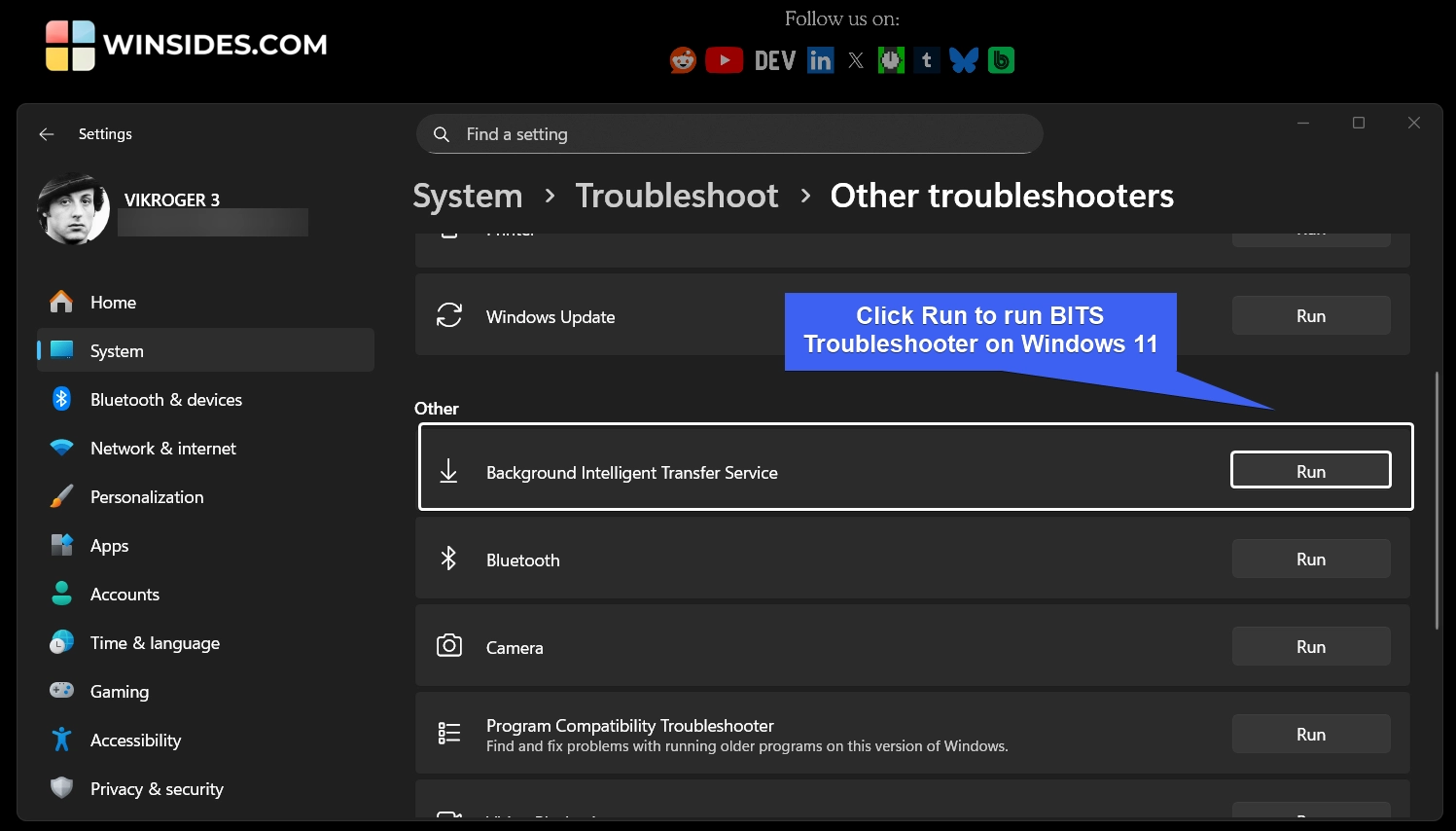Screen dimensions: 1456x831
Task: Open the LinkedIn icon
Action: [821, 59]
